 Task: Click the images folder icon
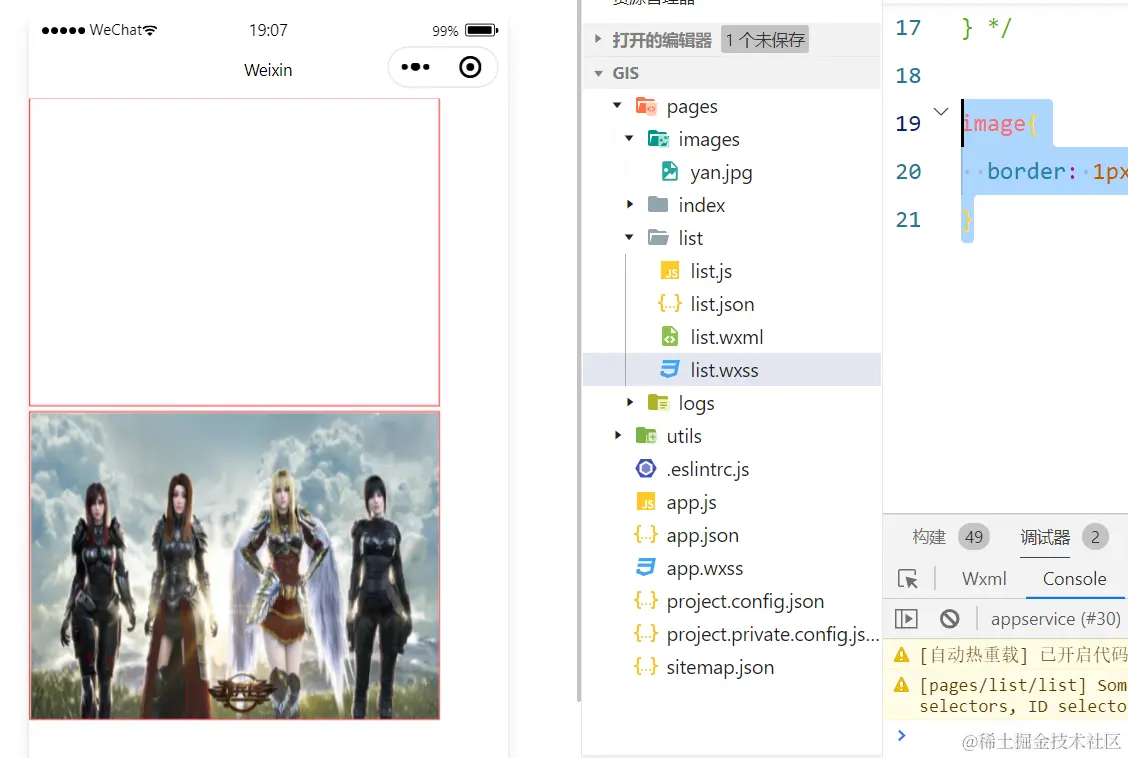pos(658,139)
